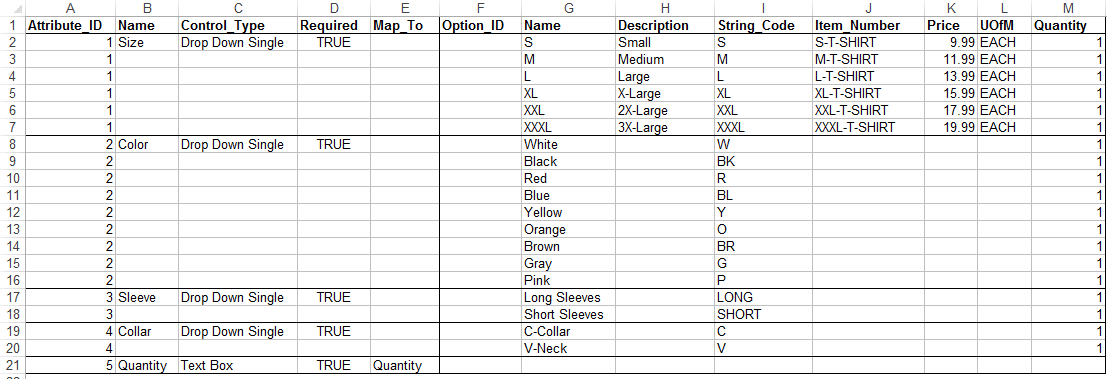Screen dimensions: 1107x379
Task: Select the X-Large description cell
Action: point(664,93)
